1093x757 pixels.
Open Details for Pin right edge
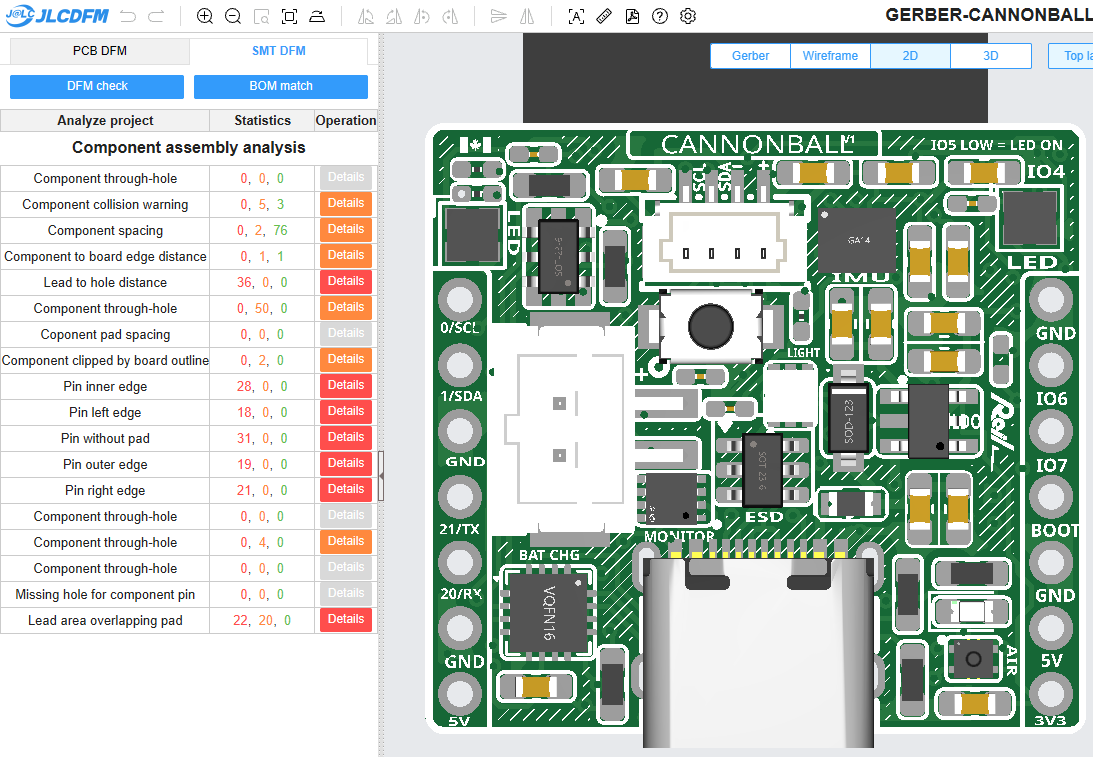click(346, 490)
